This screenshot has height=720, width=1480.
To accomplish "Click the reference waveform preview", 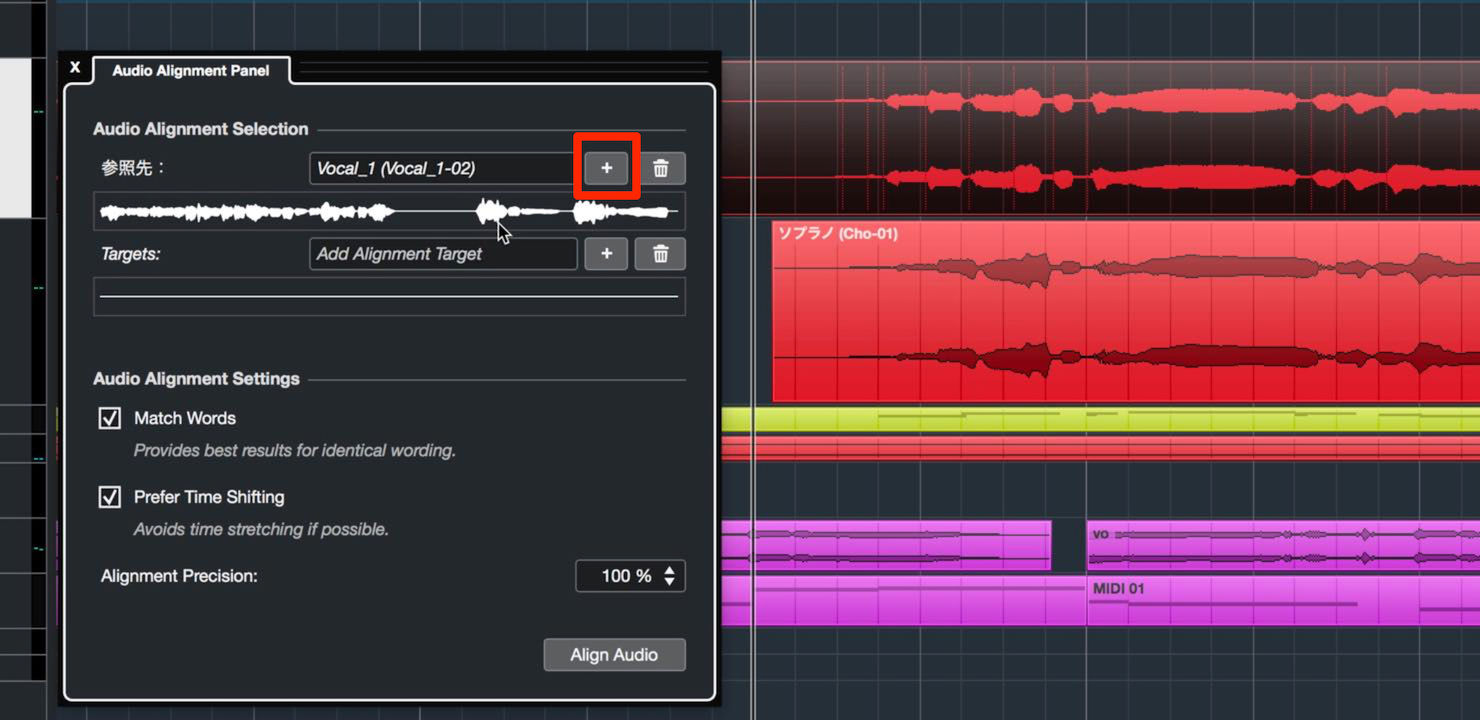I will click(x=389, y=212).
